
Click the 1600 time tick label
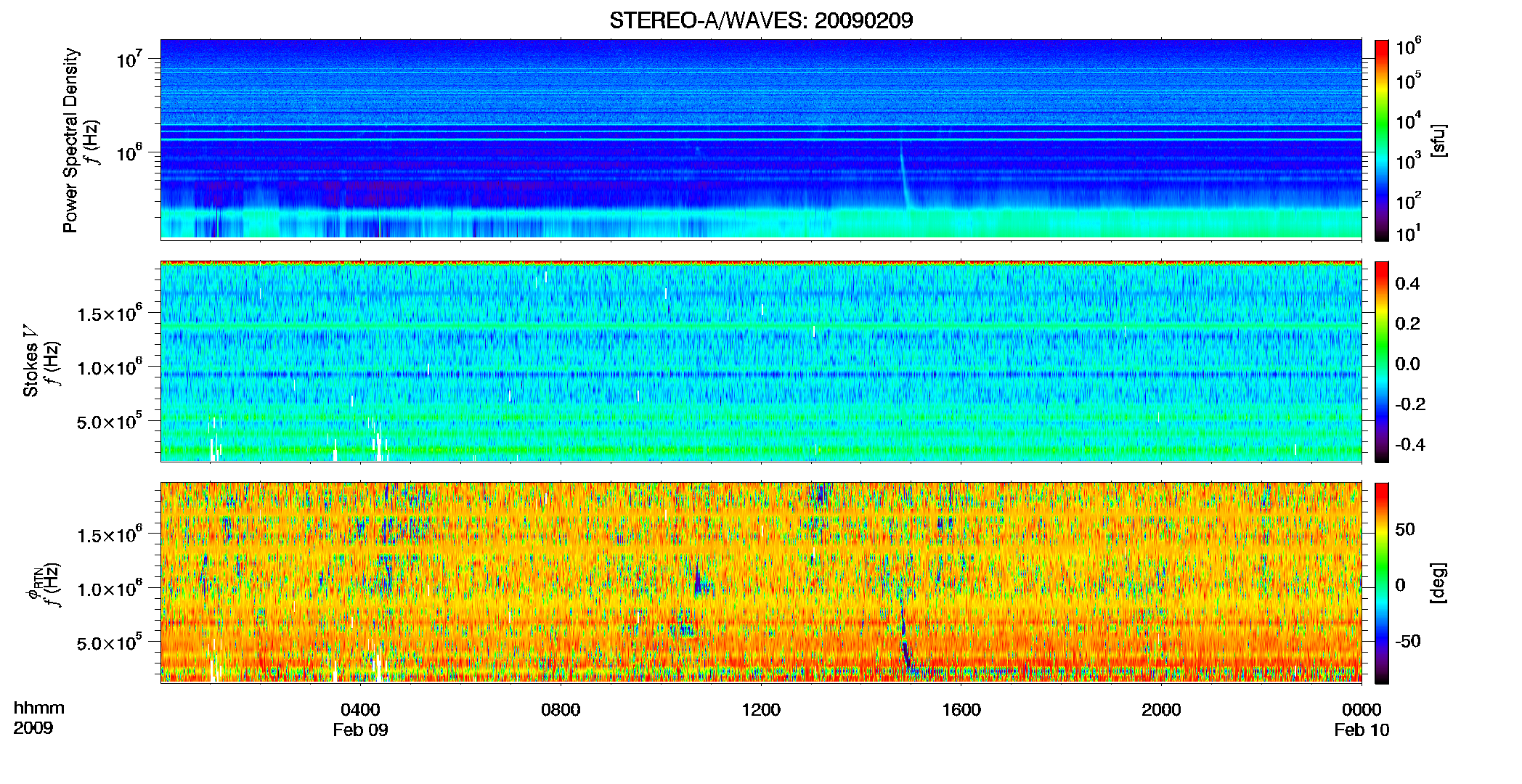point(961,710)
